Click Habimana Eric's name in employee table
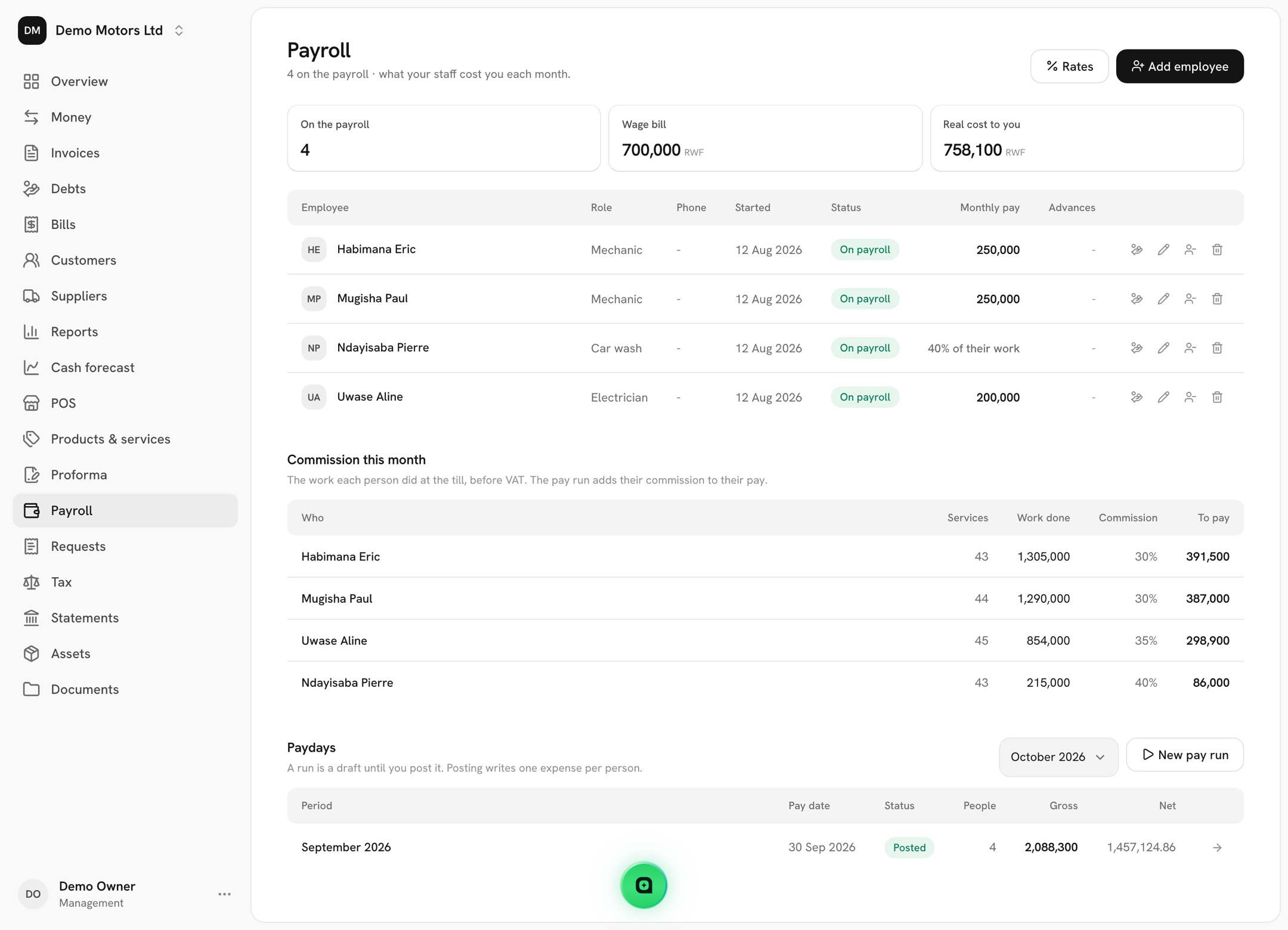The width and height of the screenshot is (1288, 930). pyautogui.click(x=376, y=249)
